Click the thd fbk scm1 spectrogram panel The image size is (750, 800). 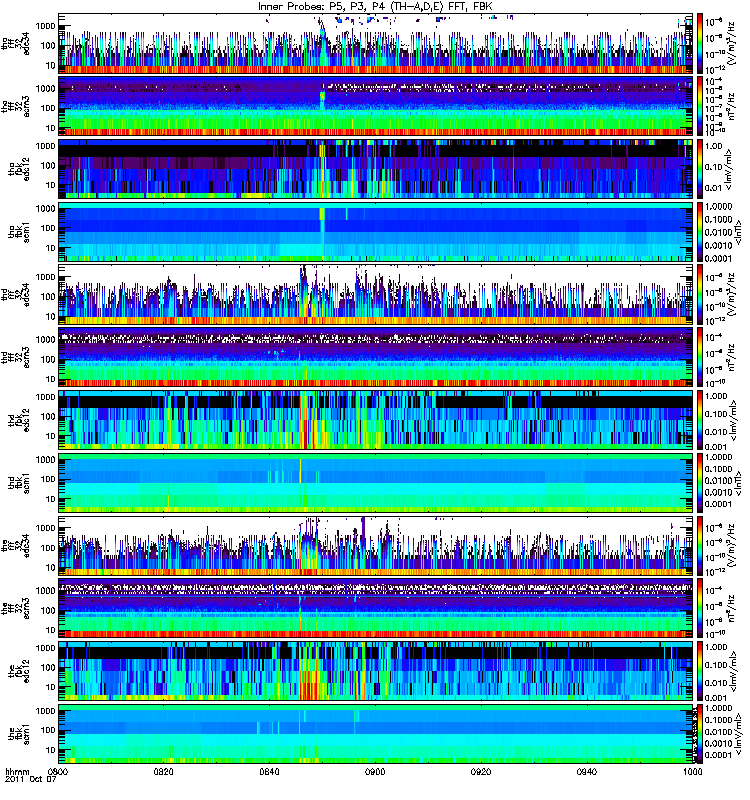tap(376, 483)
